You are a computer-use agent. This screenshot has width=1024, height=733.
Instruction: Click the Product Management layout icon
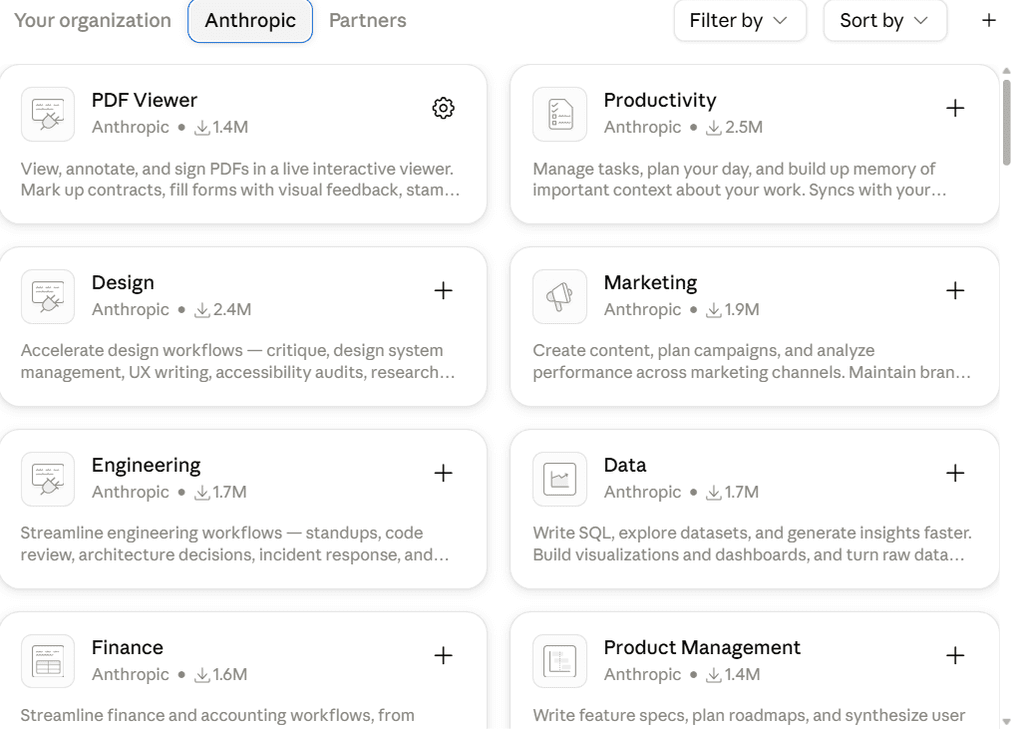(x=560, y=660)
